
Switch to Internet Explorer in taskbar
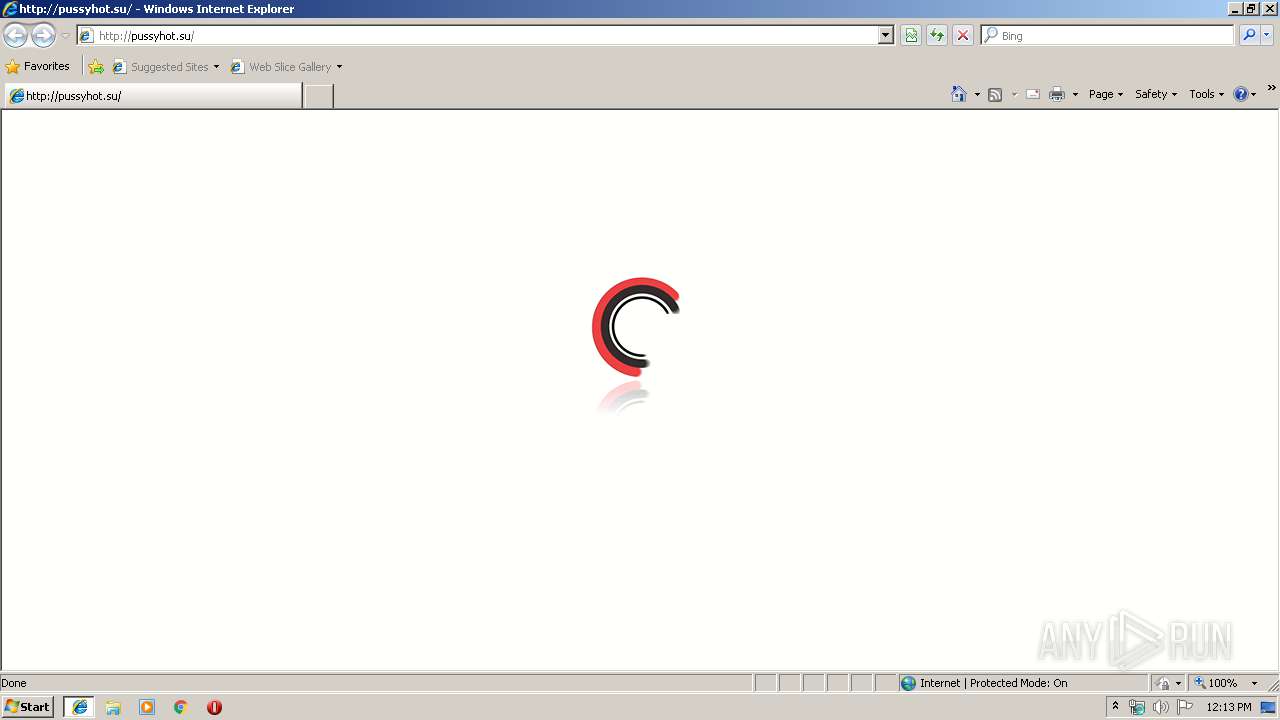click(79, 707)
